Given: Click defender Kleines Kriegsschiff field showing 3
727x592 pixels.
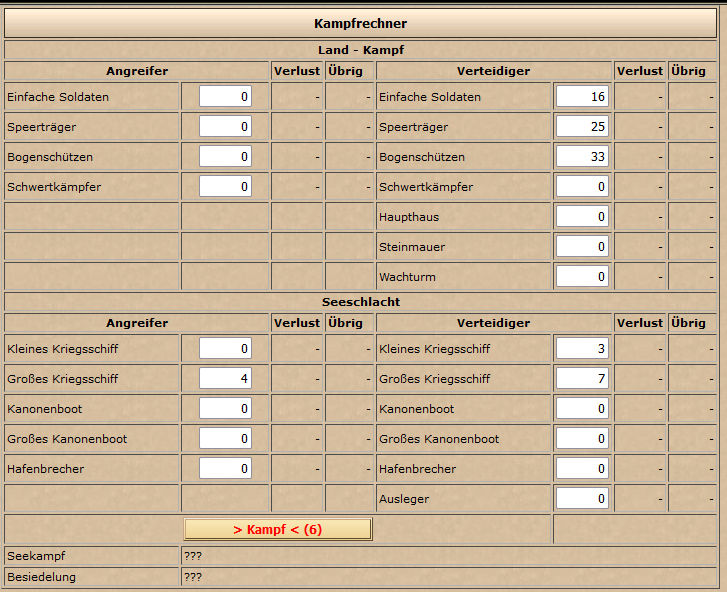Looking at the screenshot, I should (582, 349).
